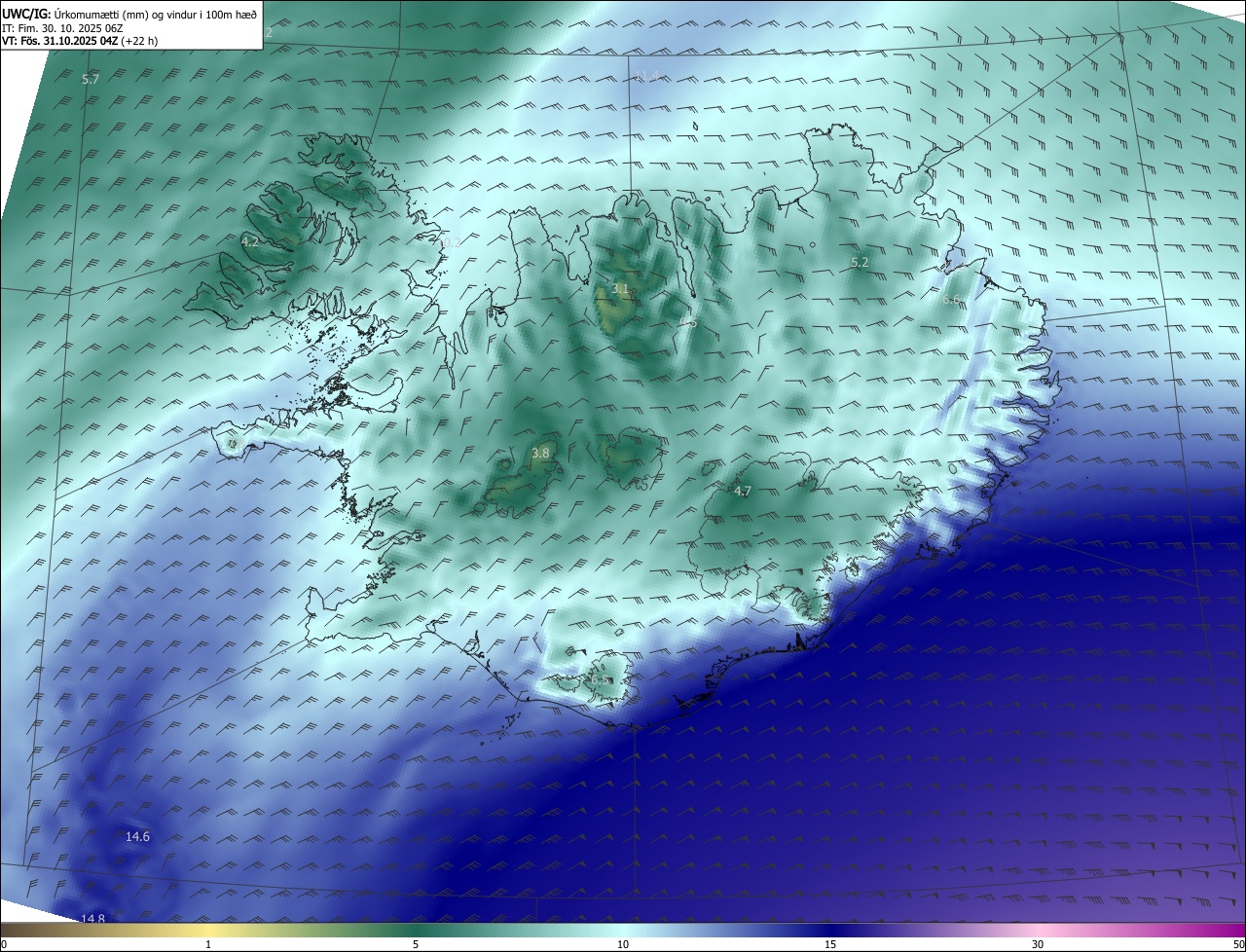Click the '1' tick label on the color scale
This screenshot has height=952, width=1246.
click(x=208, y=944)
